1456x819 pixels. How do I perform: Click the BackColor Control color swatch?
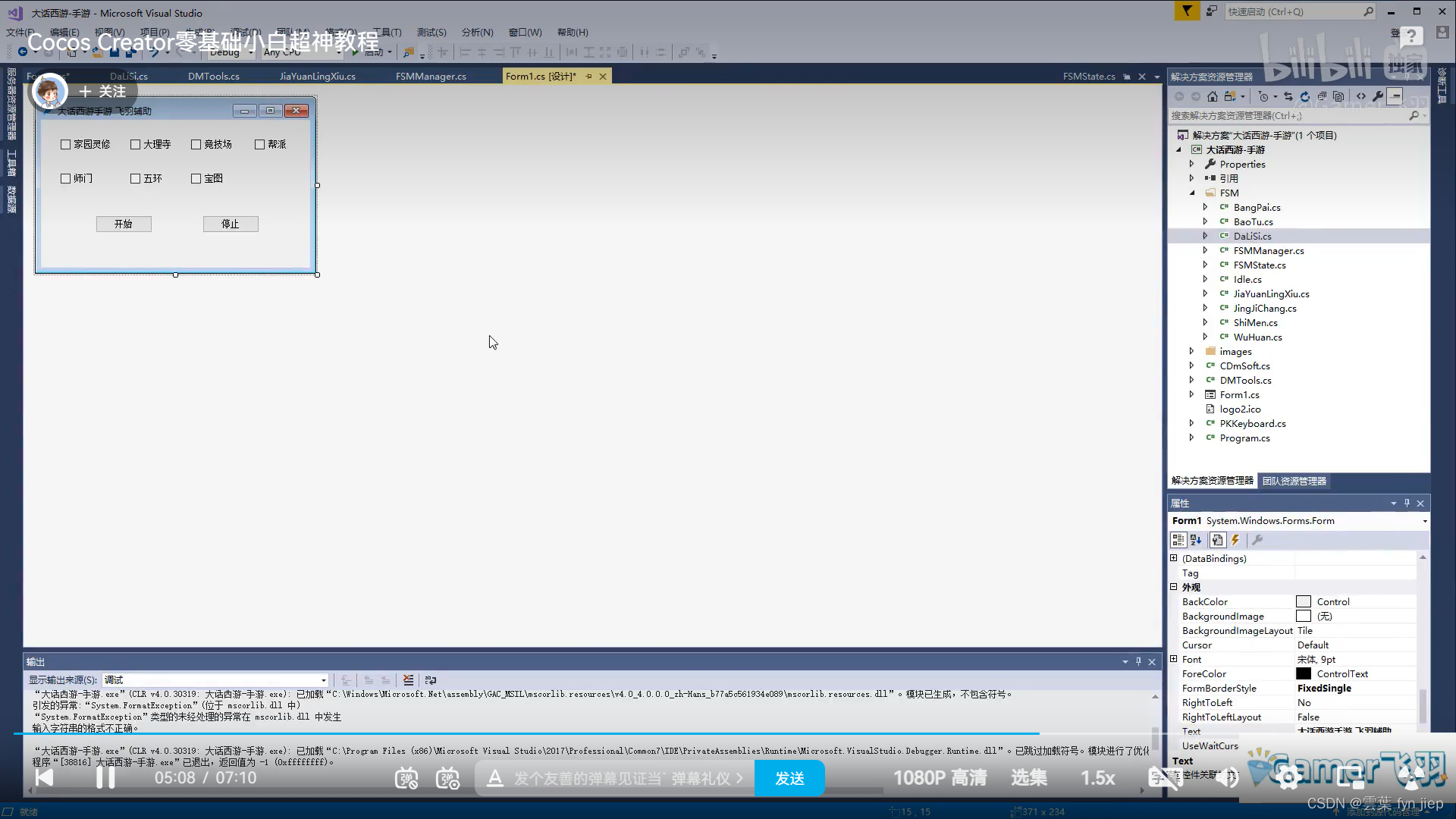[1304, 601]
